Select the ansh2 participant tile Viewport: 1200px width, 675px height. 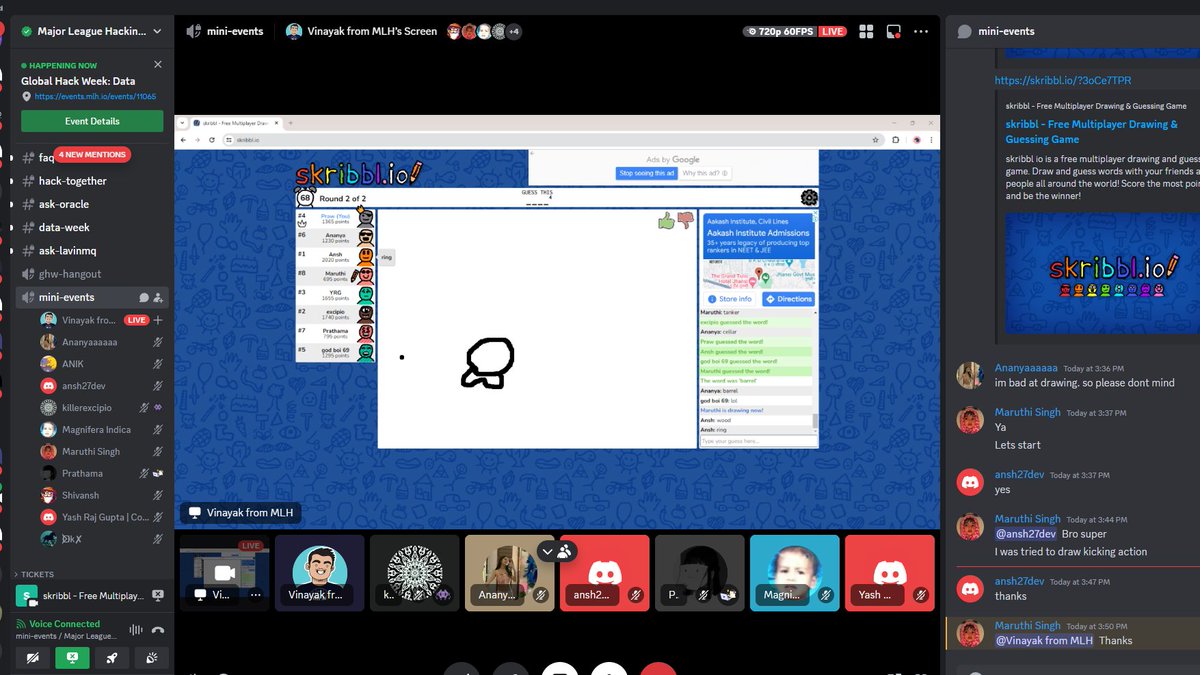coord(605,573)
